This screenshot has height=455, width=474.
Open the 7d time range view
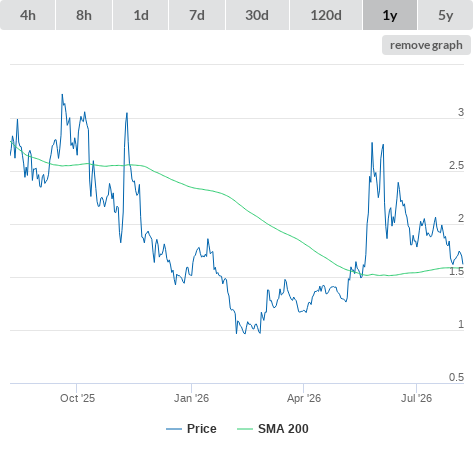[x=197, y=15]
